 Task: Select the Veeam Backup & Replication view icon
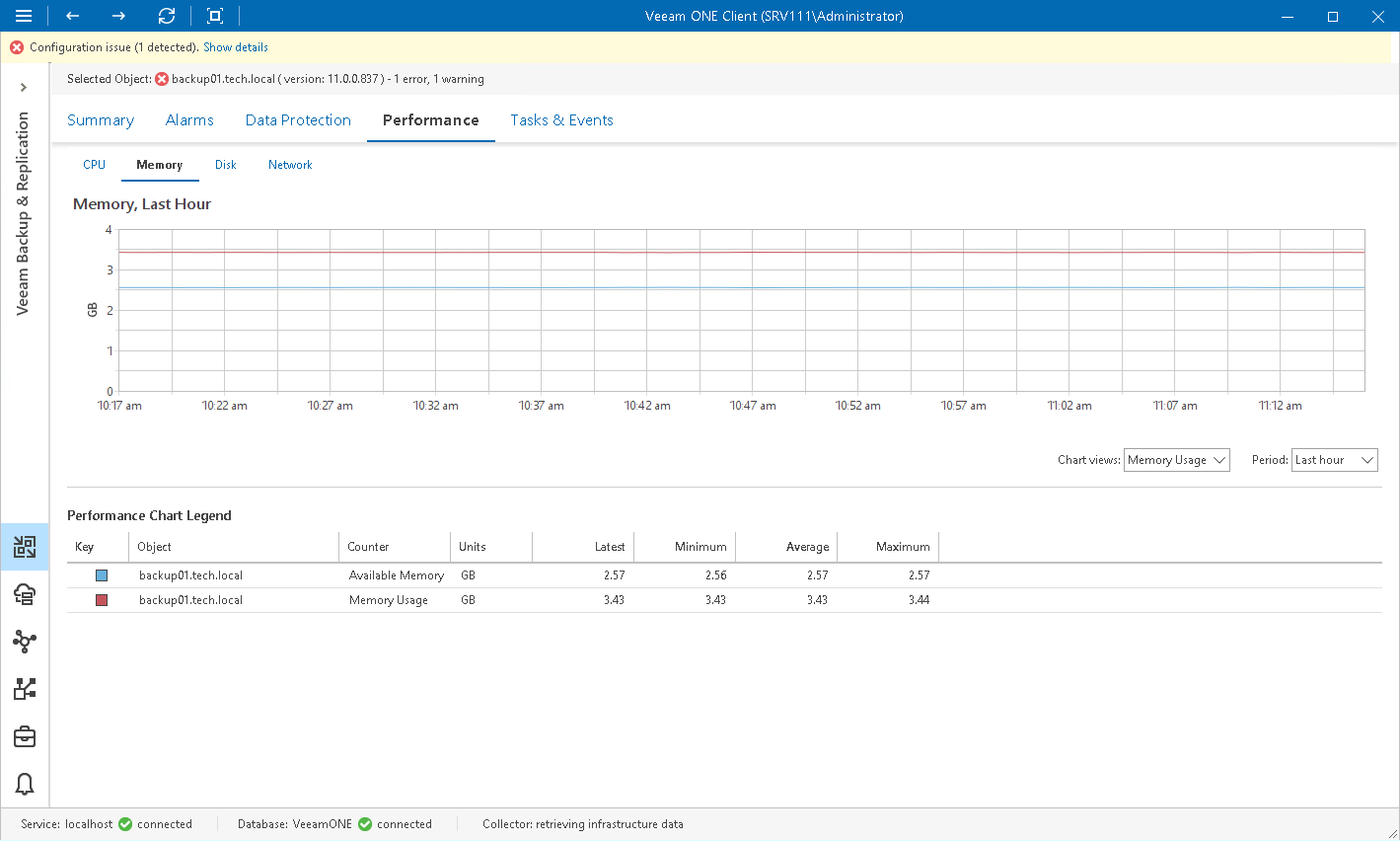(25, 547)
